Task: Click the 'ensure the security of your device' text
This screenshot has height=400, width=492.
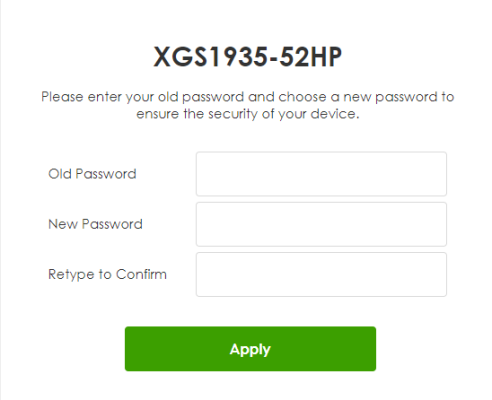Action: pyautogui.click(x=248, y=114)
